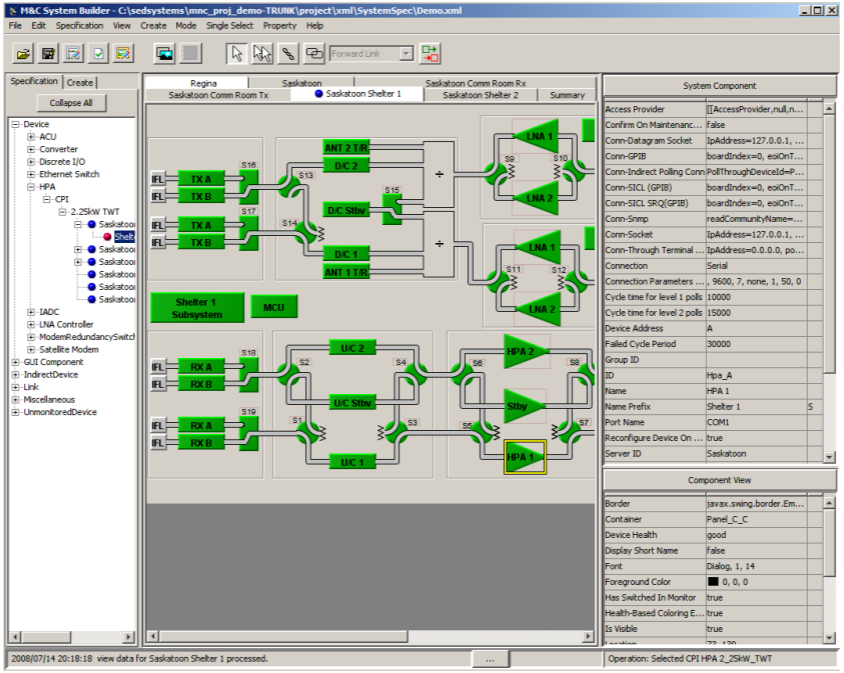Viewport: 844px width, 673px height.
Task: Select the LNA Controller tree item
Action: point(66,324)
